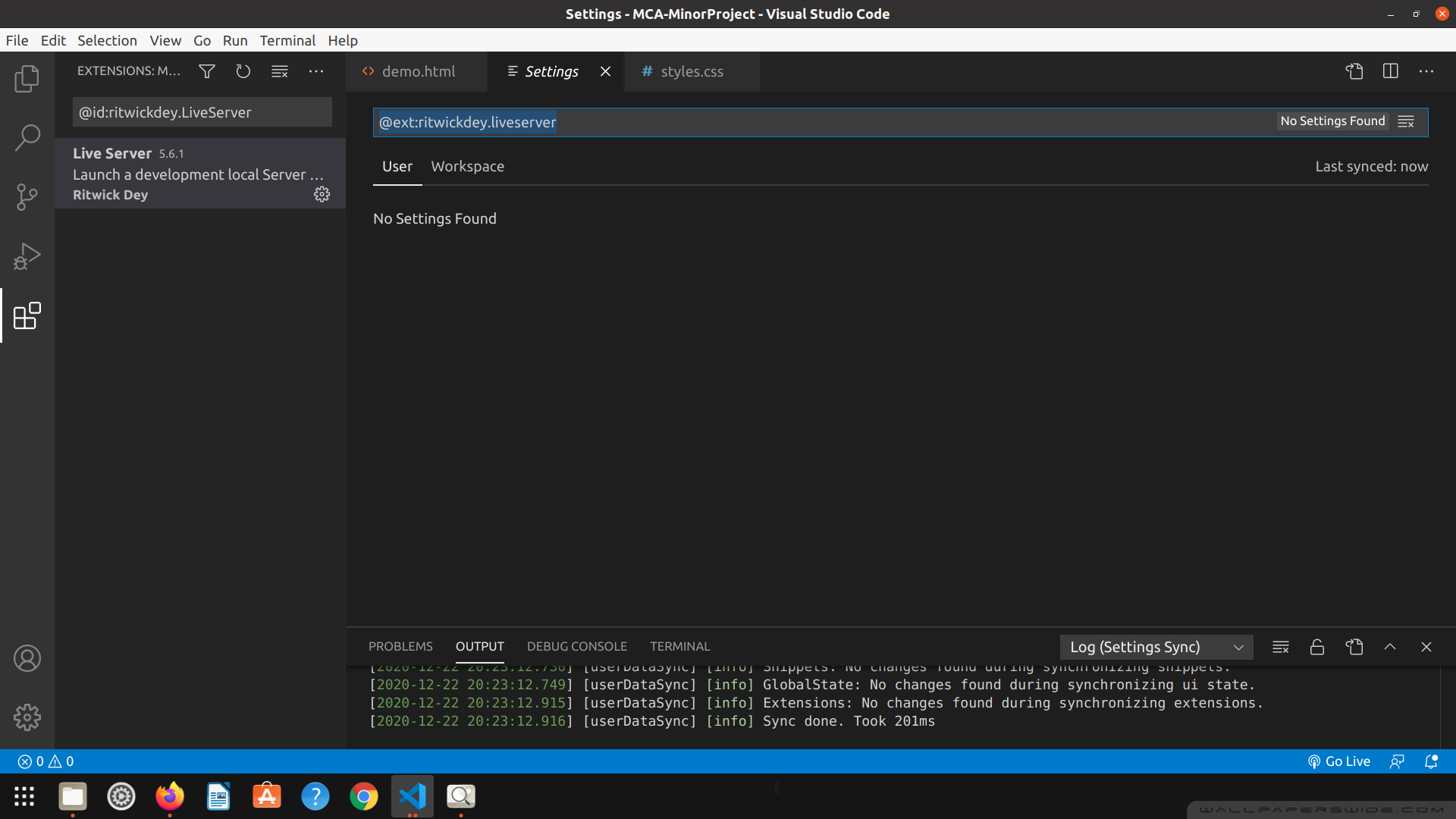The image size is (1456, 819).
Task: Click the split editor icon
Action: pyautogui.click(x=1392, y=71)
